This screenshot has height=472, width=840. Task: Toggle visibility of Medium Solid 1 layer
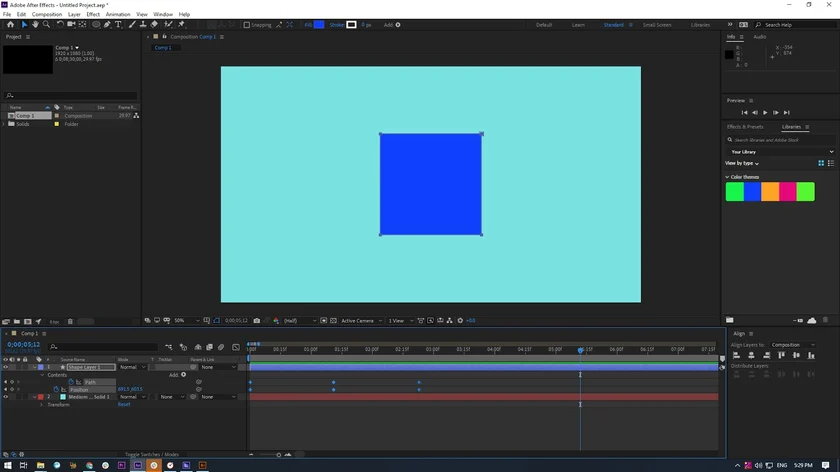(5, 397)
